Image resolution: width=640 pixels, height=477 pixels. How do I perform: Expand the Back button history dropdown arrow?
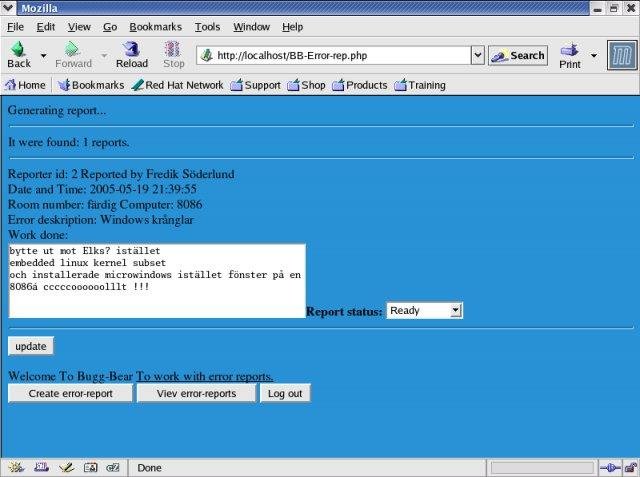pos(43,55)
